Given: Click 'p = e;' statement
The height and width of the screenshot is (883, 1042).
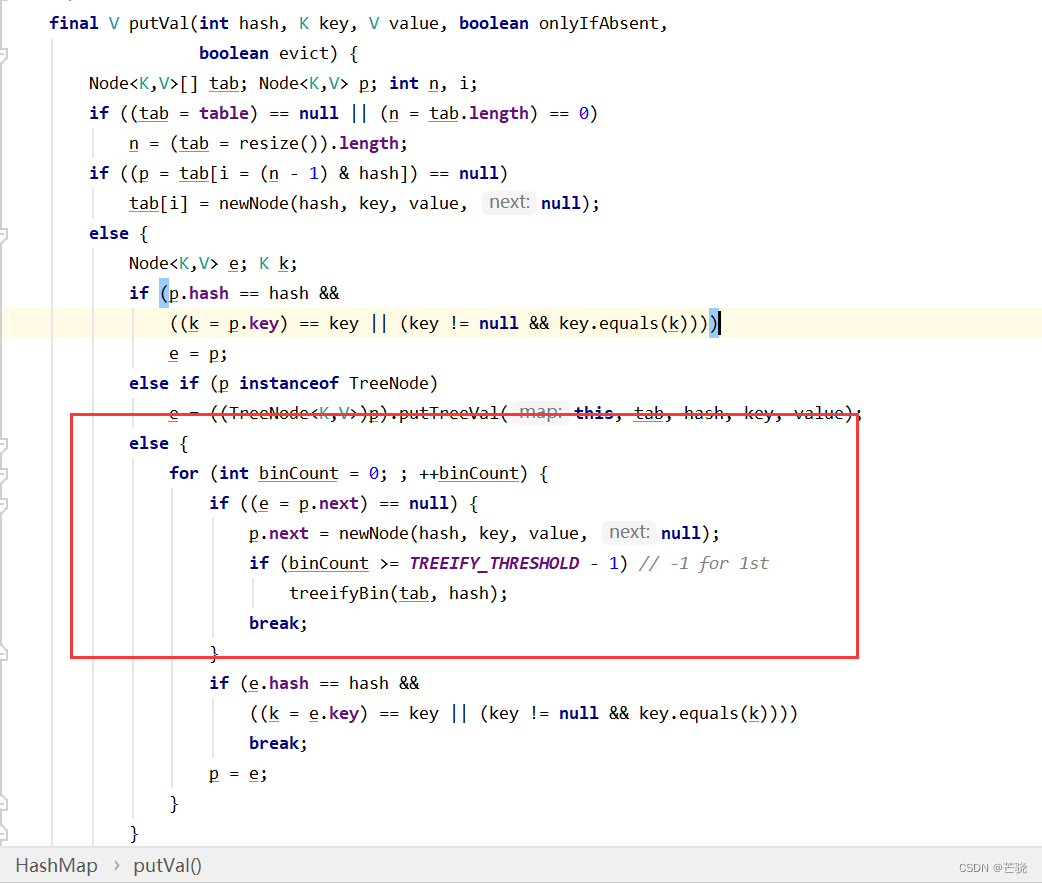Looking at the screenshot, I should (238, 773).
